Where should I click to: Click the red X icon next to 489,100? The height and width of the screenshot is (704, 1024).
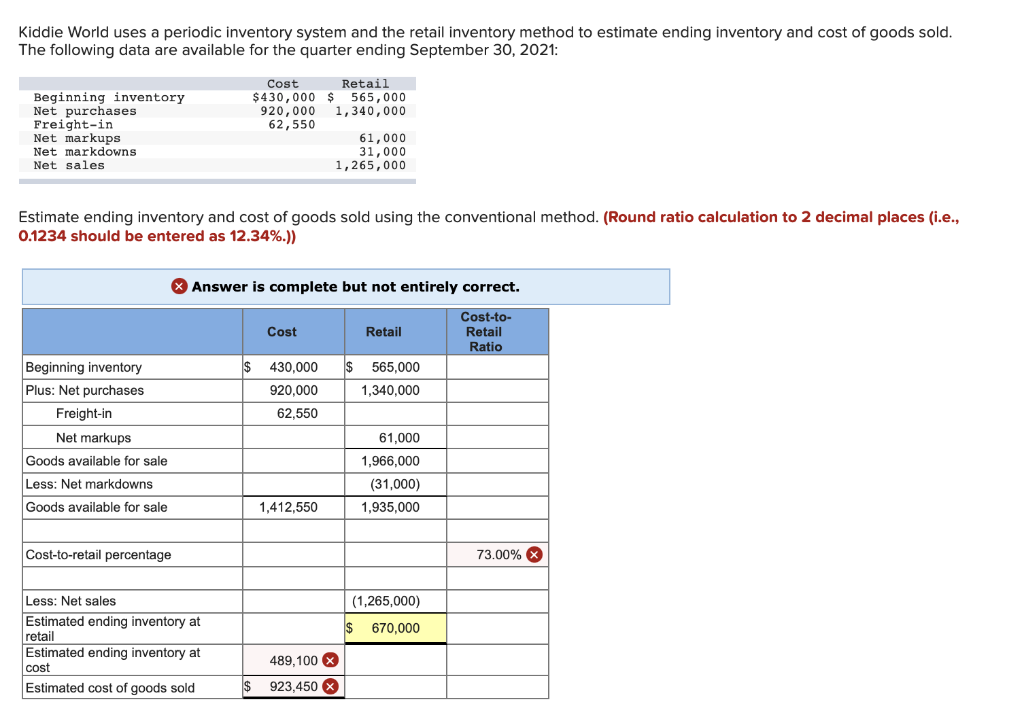[331, 660]
